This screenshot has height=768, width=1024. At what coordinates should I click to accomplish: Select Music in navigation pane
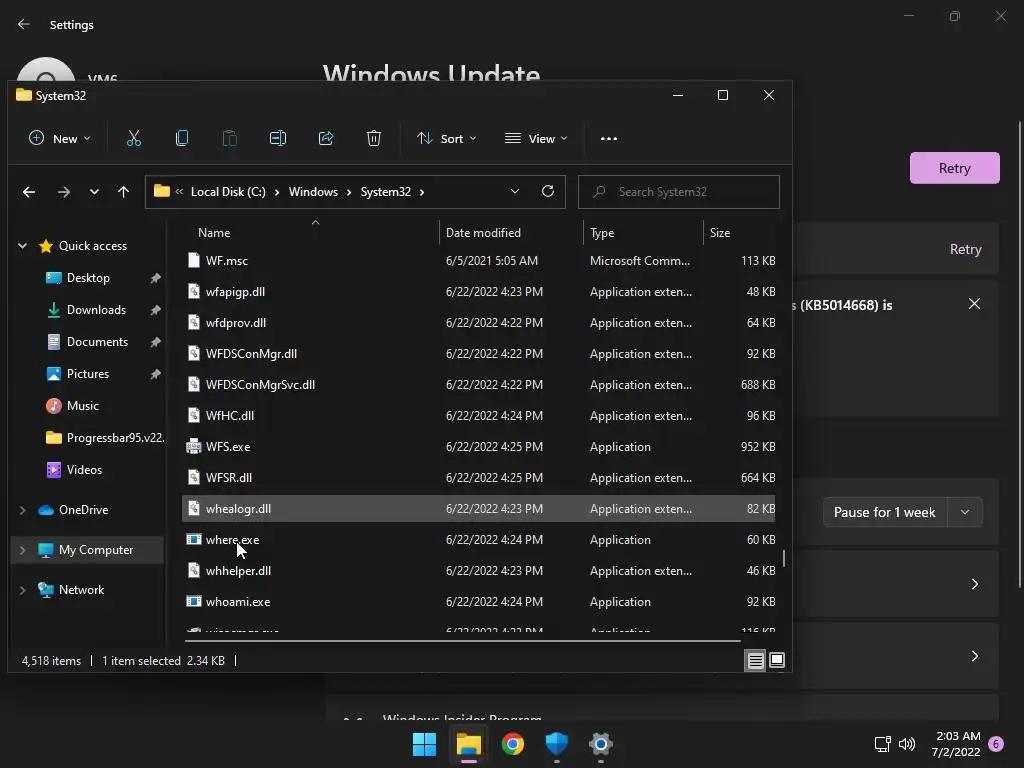click(x=82, y=406)
